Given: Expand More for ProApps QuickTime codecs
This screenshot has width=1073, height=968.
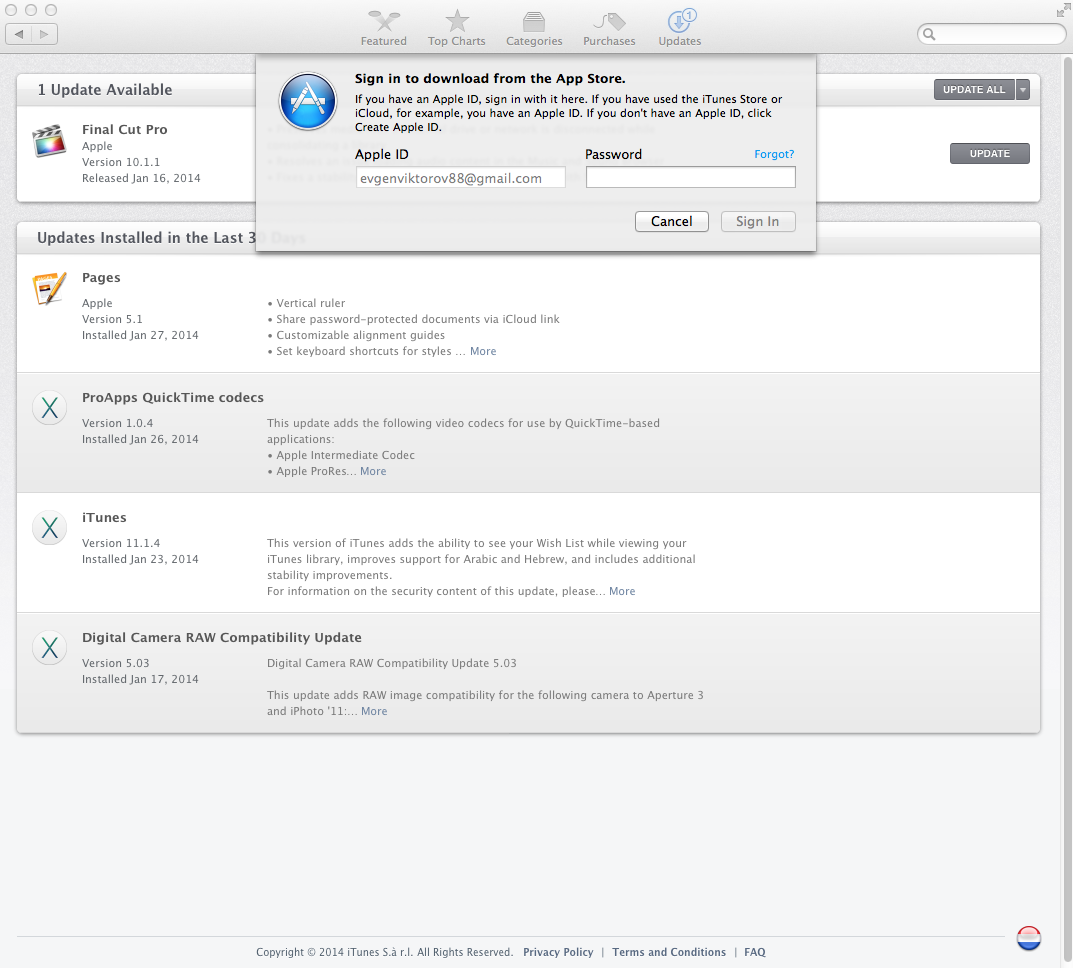Looking at the screenshot, I should pyautogui.click(x=373, y=471).
